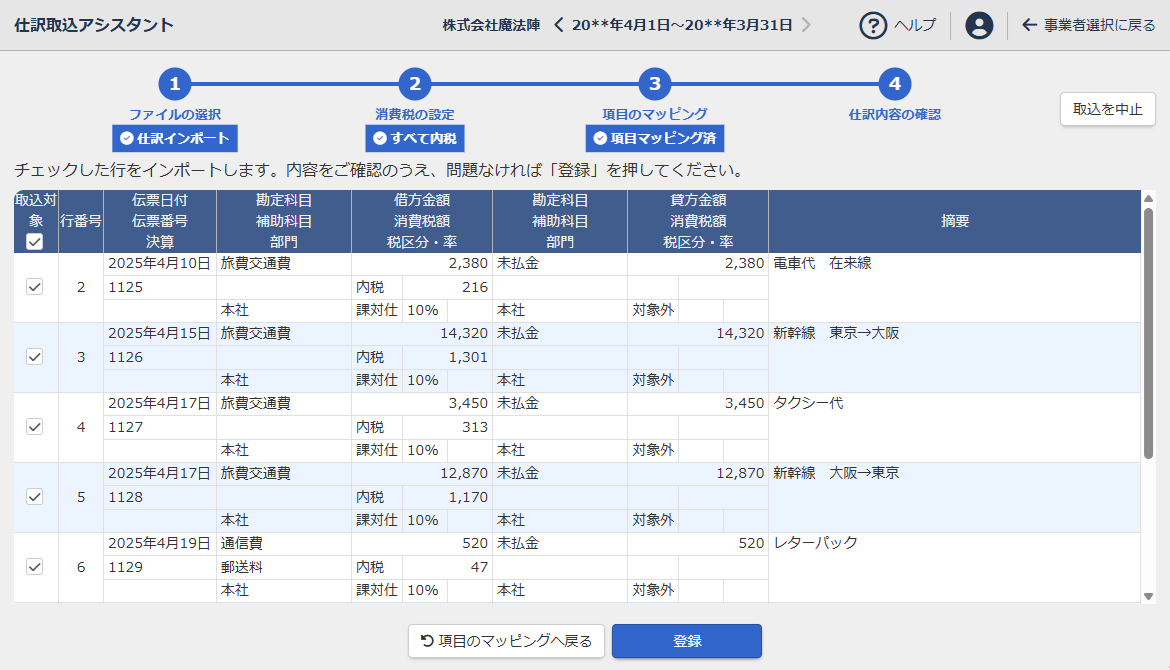Click step 2 circle for 消費税の設定
This screenshot has height=670, width=1170.
pos(415,84)
